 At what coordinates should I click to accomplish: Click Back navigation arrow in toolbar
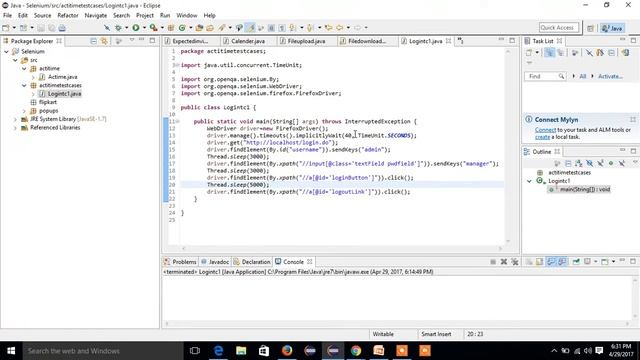[x=340, y=28]
